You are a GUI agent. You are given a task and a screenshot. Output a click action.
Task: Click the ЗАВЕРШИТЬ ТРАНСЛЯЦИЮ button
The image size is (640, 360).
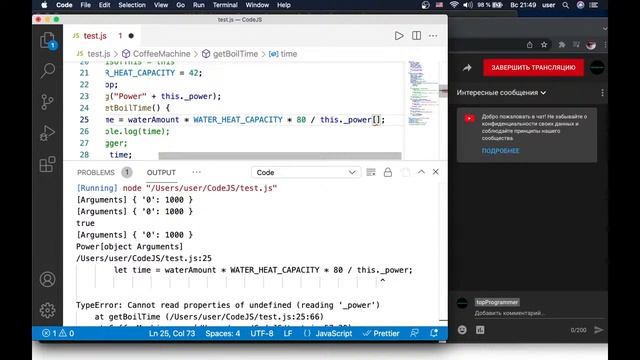[x=533, y=68]
